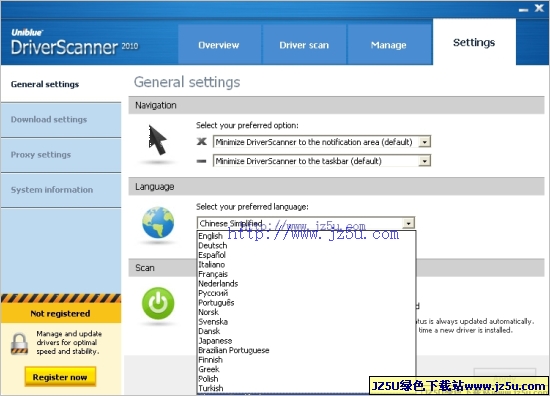This screenshot has width=550, height=396.
Task: Open General settings in sidebar
Action: click(61, 84)
